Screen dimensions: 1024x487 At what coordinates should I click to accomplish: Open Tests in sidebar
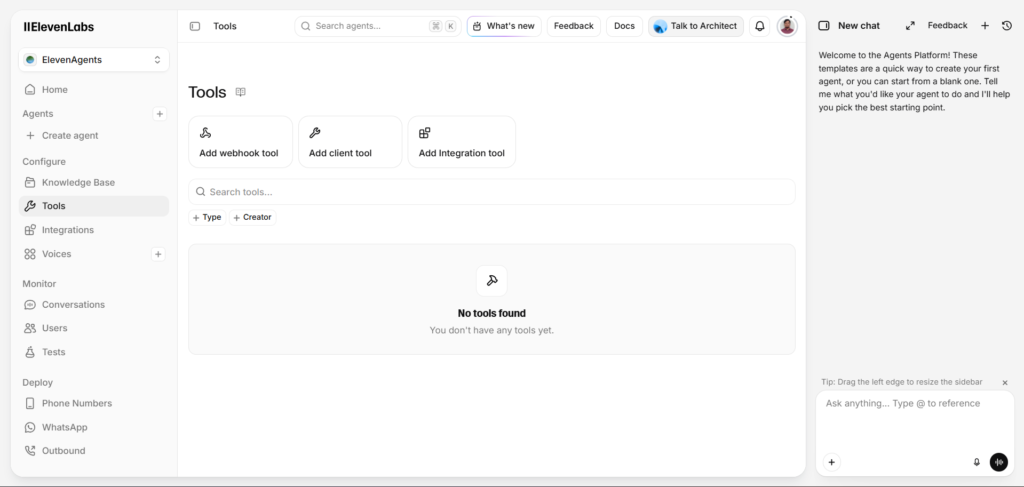[93, 352]
